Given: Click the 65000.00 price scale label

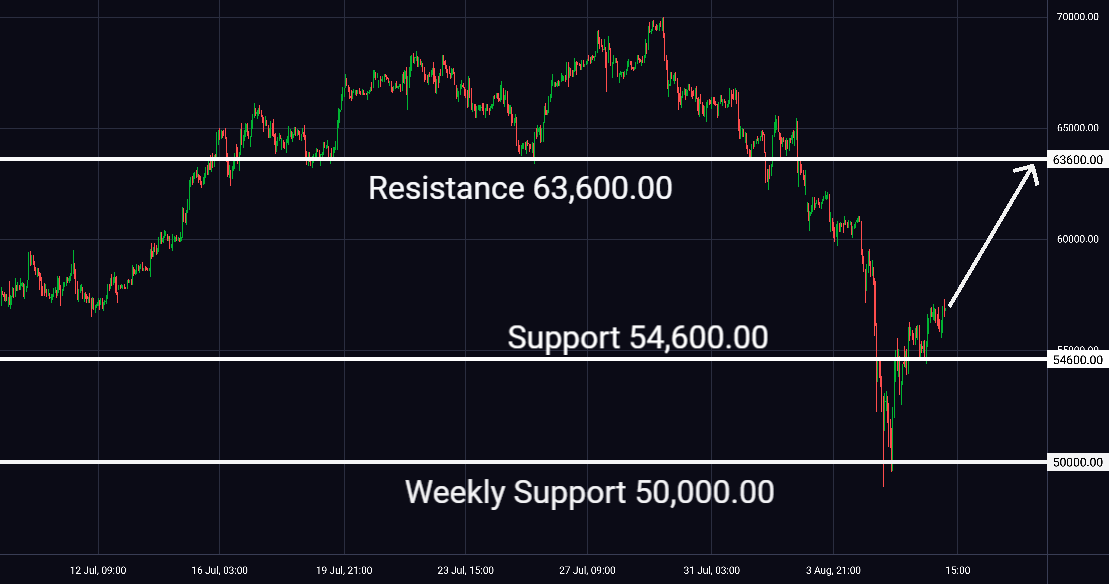Looking at the screenshot, I should pyautogui.click(x=1077, y=128).
